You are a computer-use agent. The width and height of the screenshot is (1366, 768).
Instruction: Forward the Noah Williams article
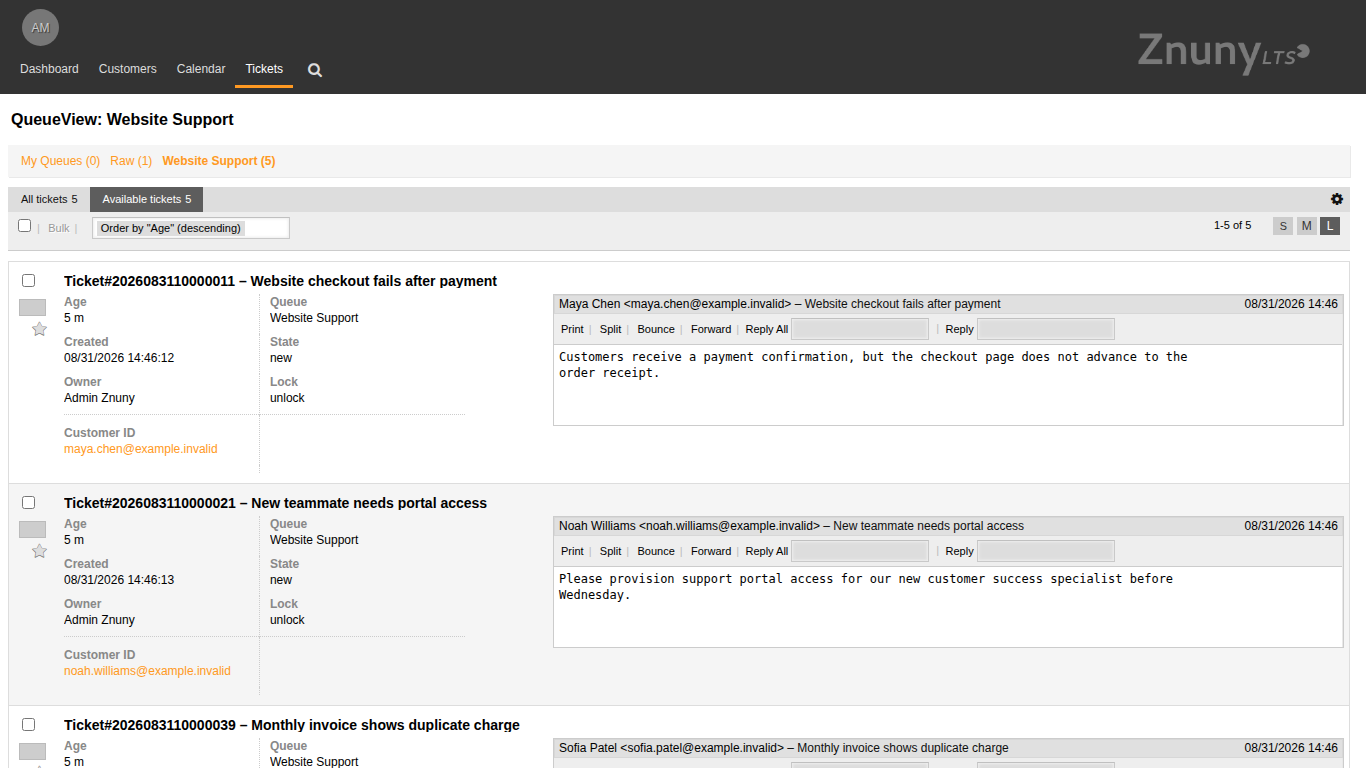pyautogui.click(x=711, y=551)
